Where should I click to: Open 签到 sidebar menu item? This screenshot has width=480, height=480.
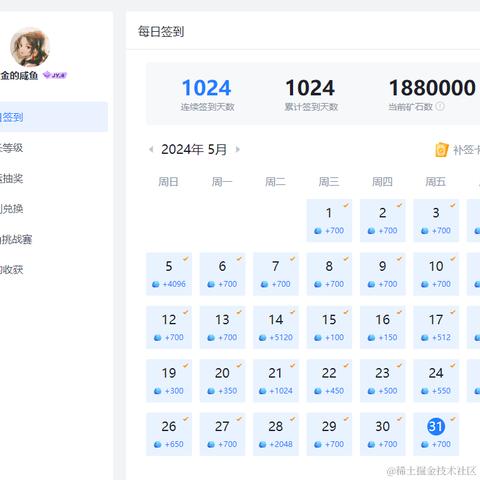pos(53,117)
